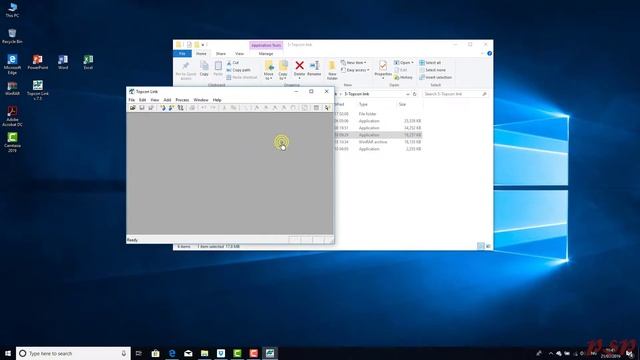Image resolution: width=640 pixels, height=360 pixels.
Task: Click Select all in Explorer ribbon
Action: pos(430,63)
